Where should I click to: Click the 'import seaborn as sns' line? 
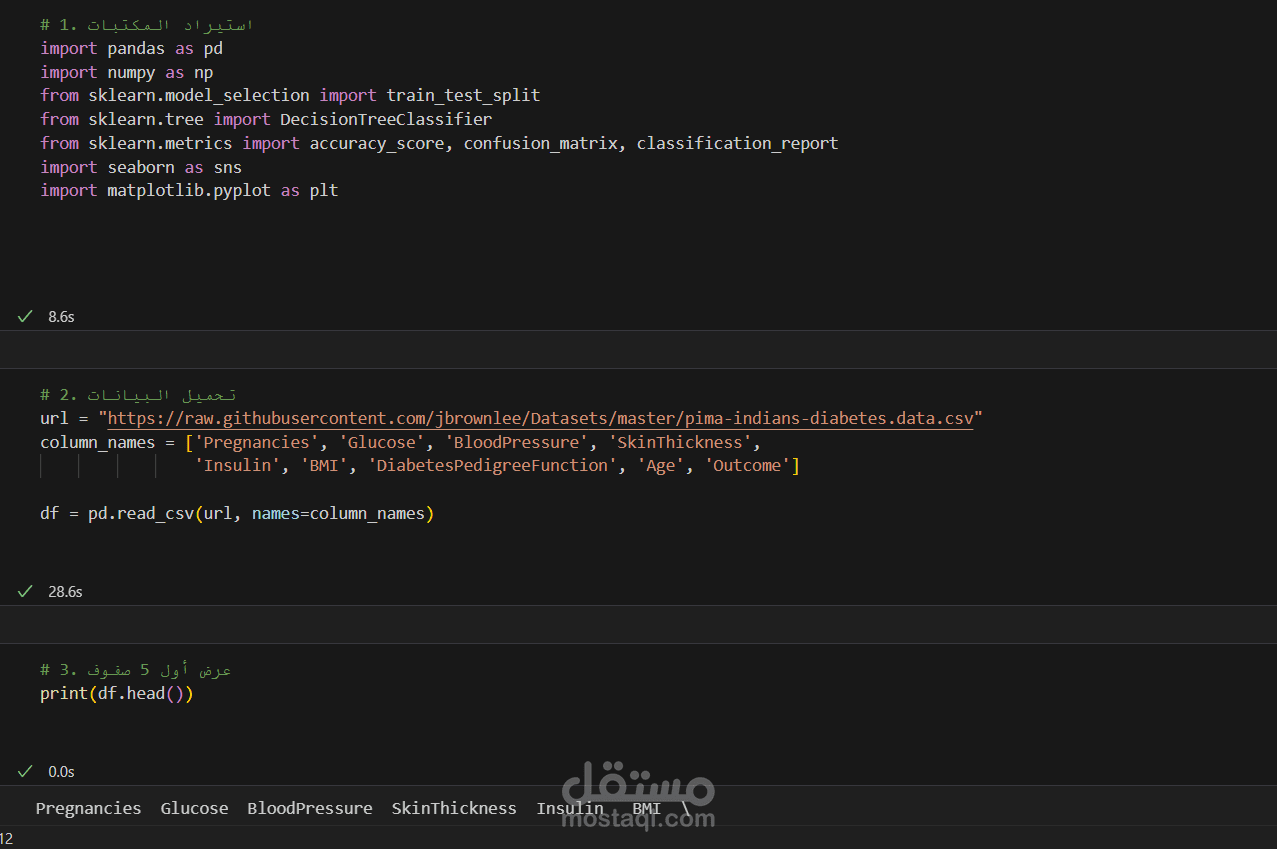pos(141,167)
